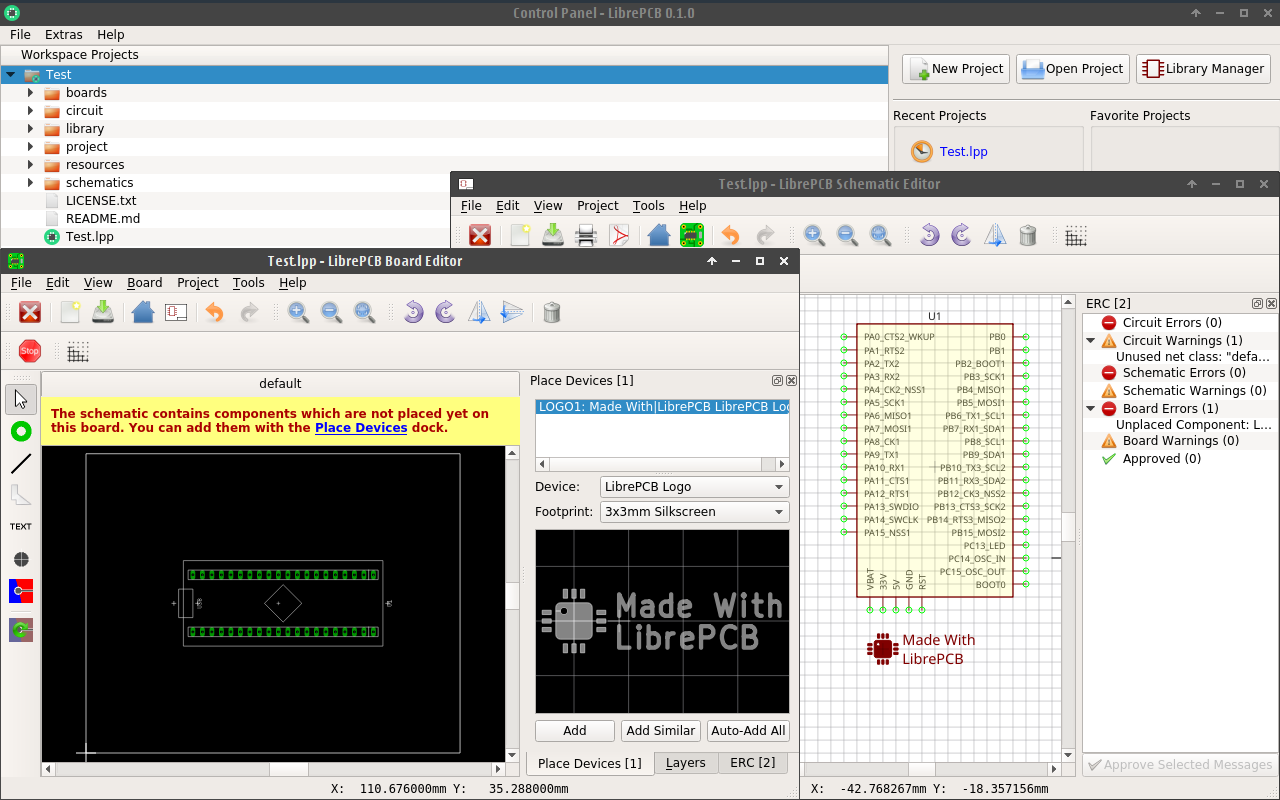The height and width of the screenshot is (800, 1280).
Task: Rotate clockwise in Board Editor toolbar
Action: click(446, 312)
